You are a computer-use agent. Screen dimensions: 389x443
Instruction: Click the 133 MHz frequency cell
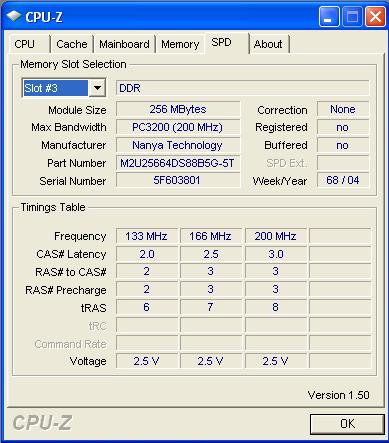[x=147, y=236]
